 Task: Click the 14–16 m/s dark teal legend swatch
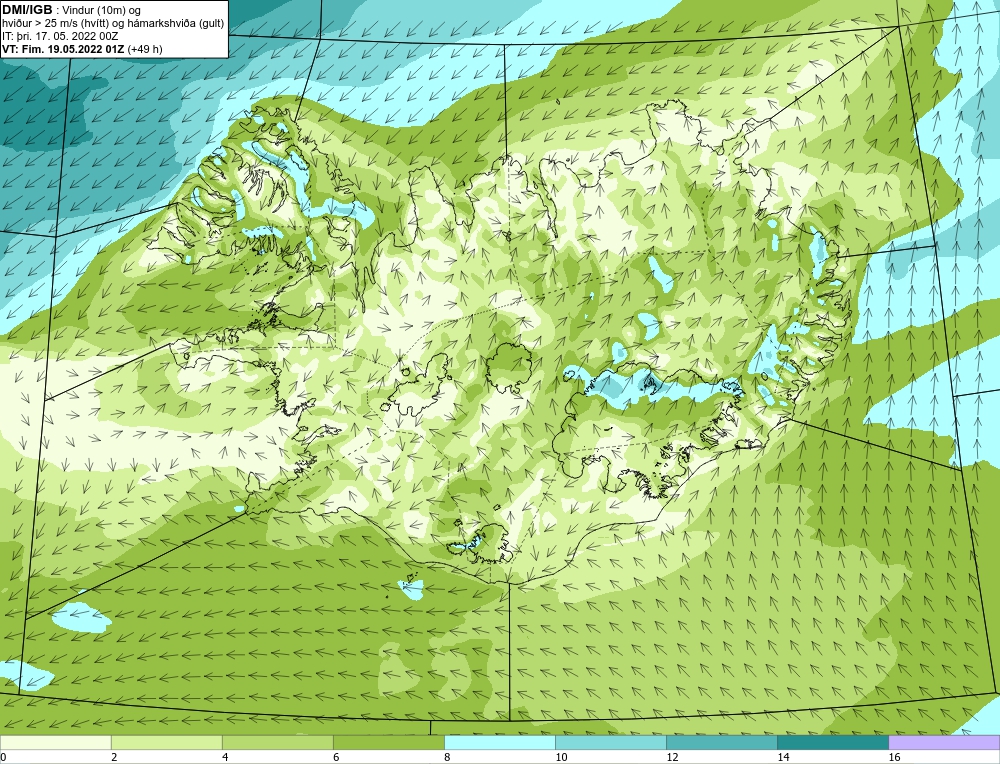[832, 742]
